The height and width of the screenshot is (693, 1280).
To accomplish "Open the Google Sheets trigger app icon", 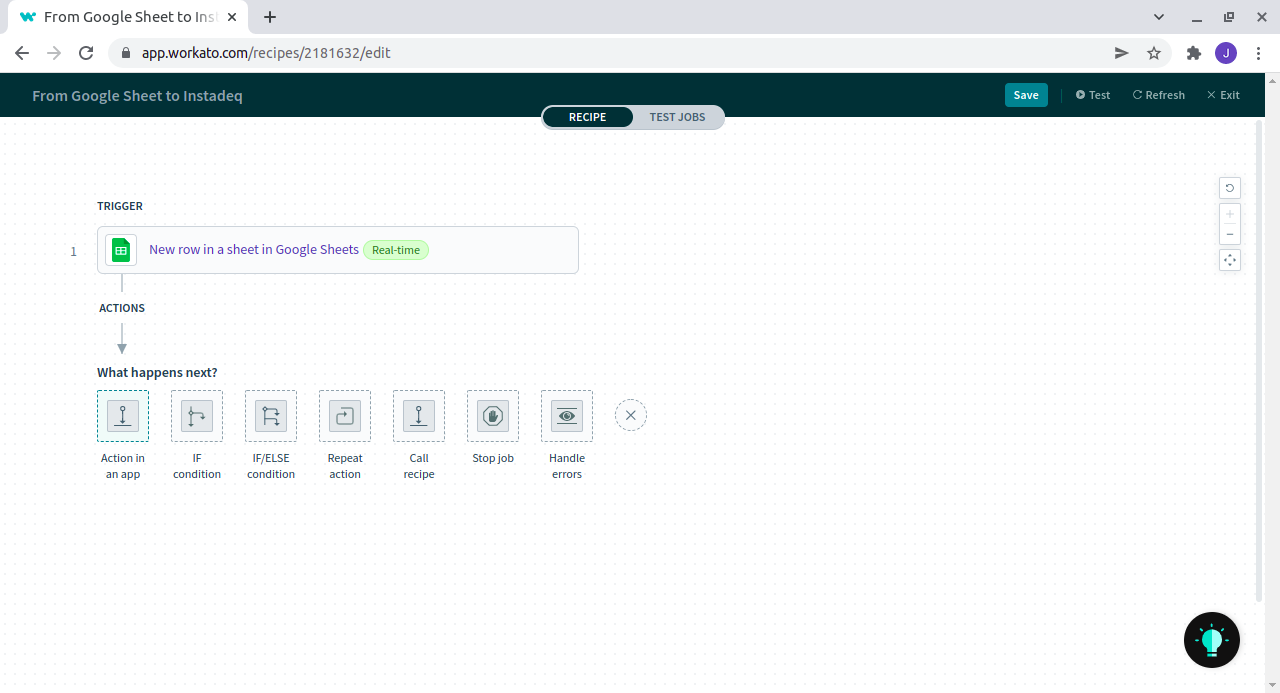I will [x=121, y=250].
